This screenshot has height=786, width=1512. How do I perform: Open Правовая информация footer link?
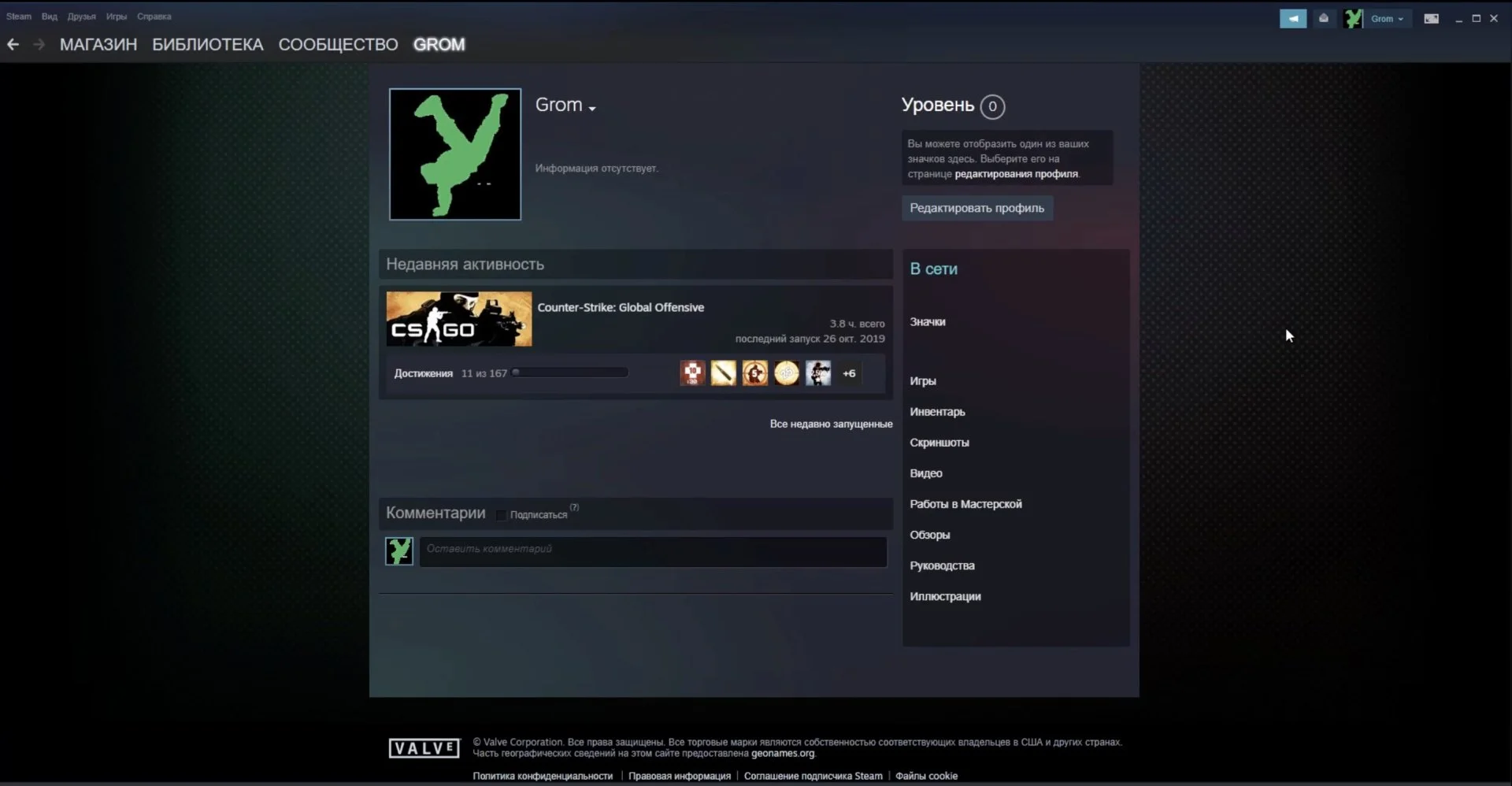click(x=680, y=776)
